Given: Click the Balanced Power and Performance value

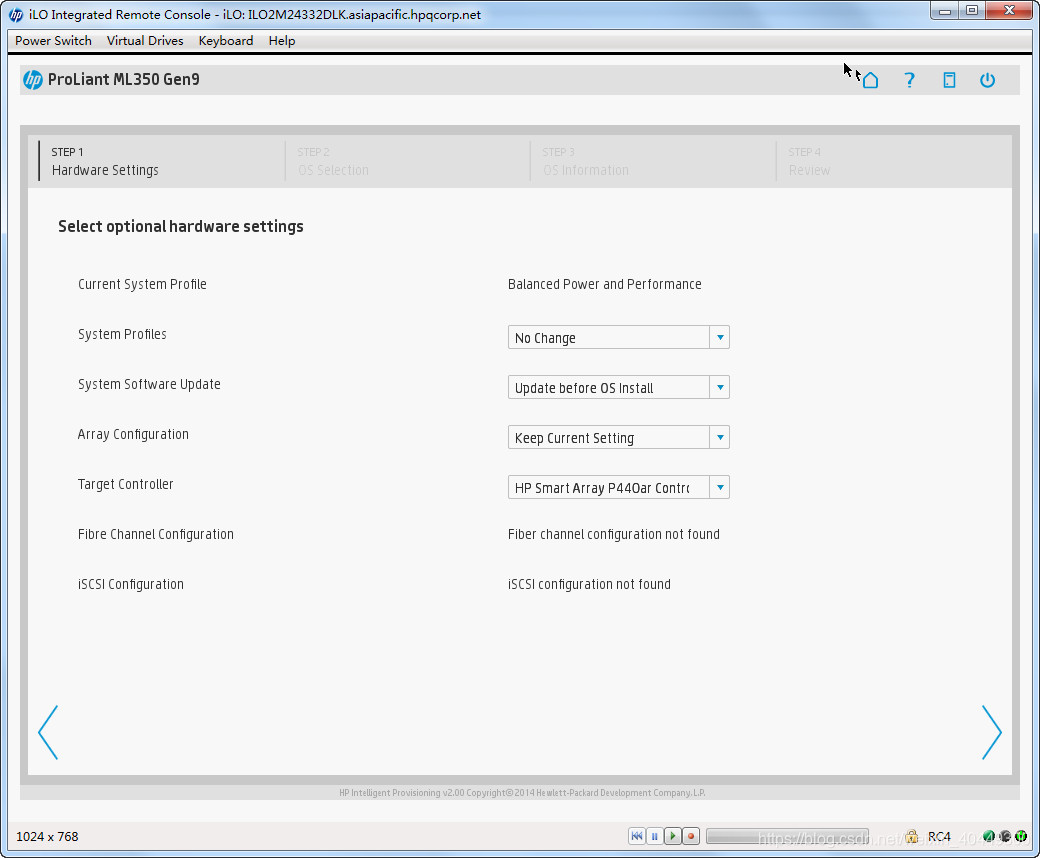Looking at the screenshot, I should point(604,284).
